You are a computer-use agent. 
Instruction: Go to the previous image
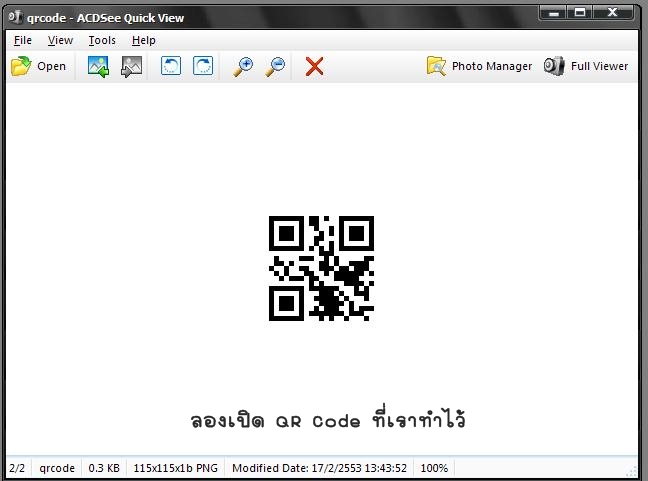pyautogui.click(x=98, y=66)
